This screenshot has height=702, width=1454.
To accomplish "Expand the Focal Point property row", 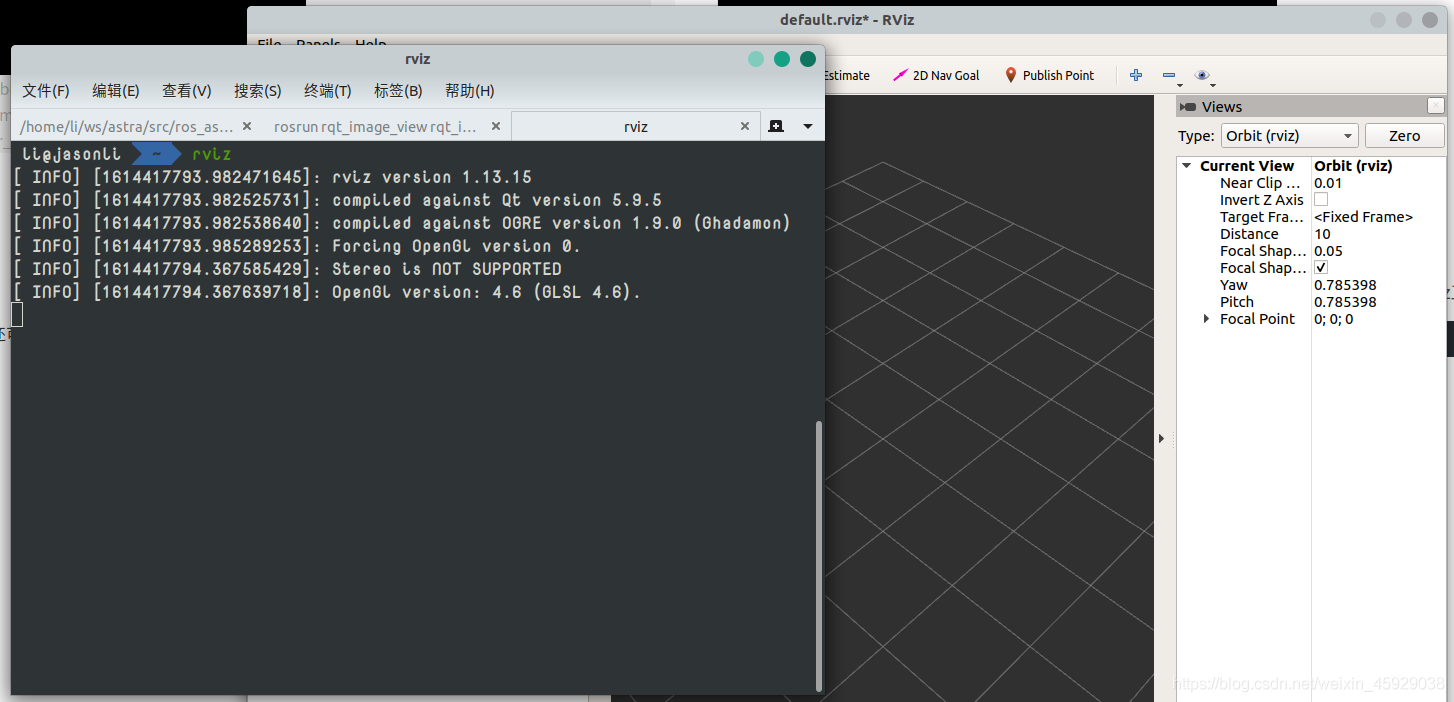I will (1207, 319).
